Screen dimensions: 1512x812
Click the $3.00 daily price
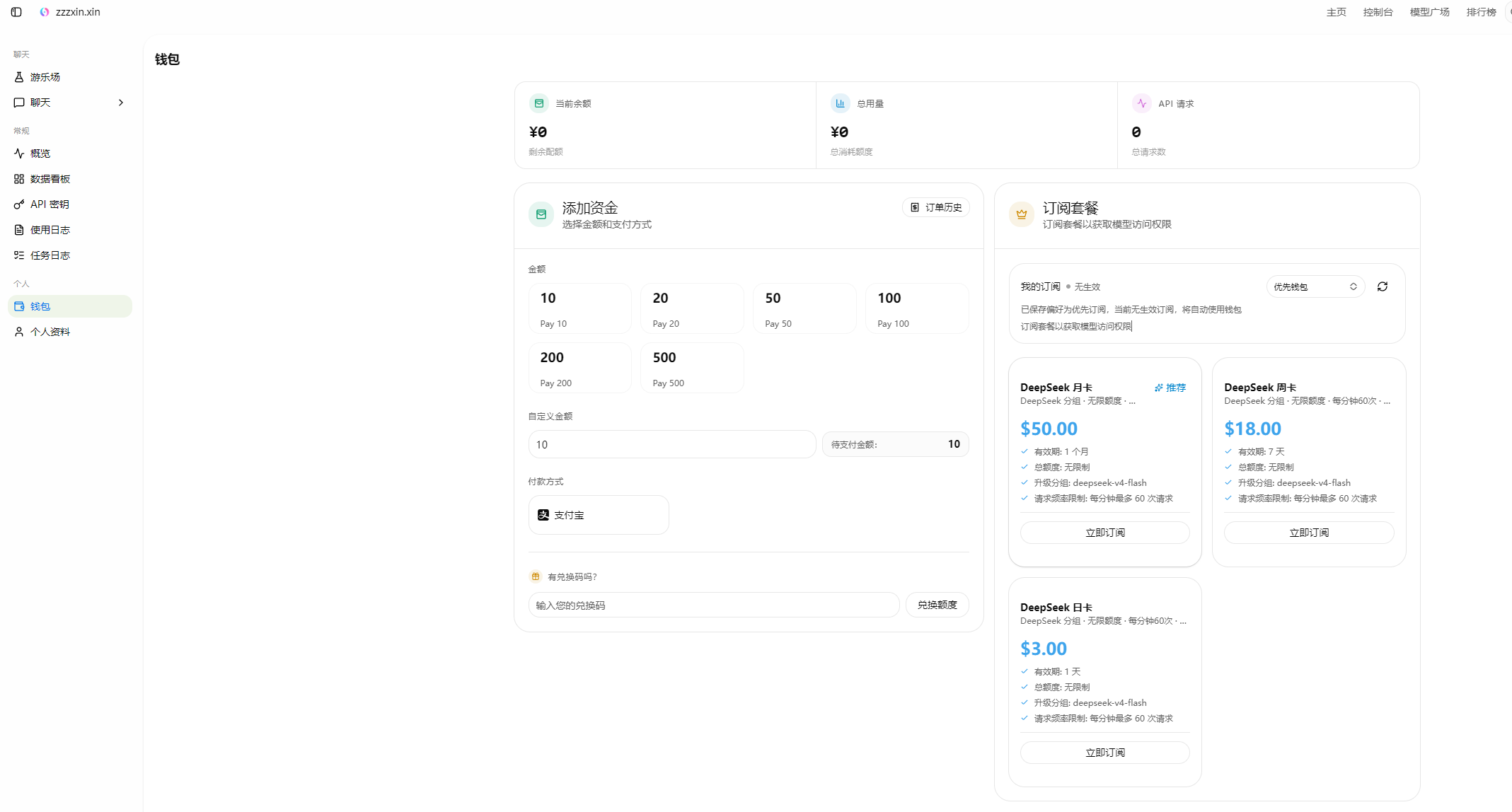pos(1044,649)
